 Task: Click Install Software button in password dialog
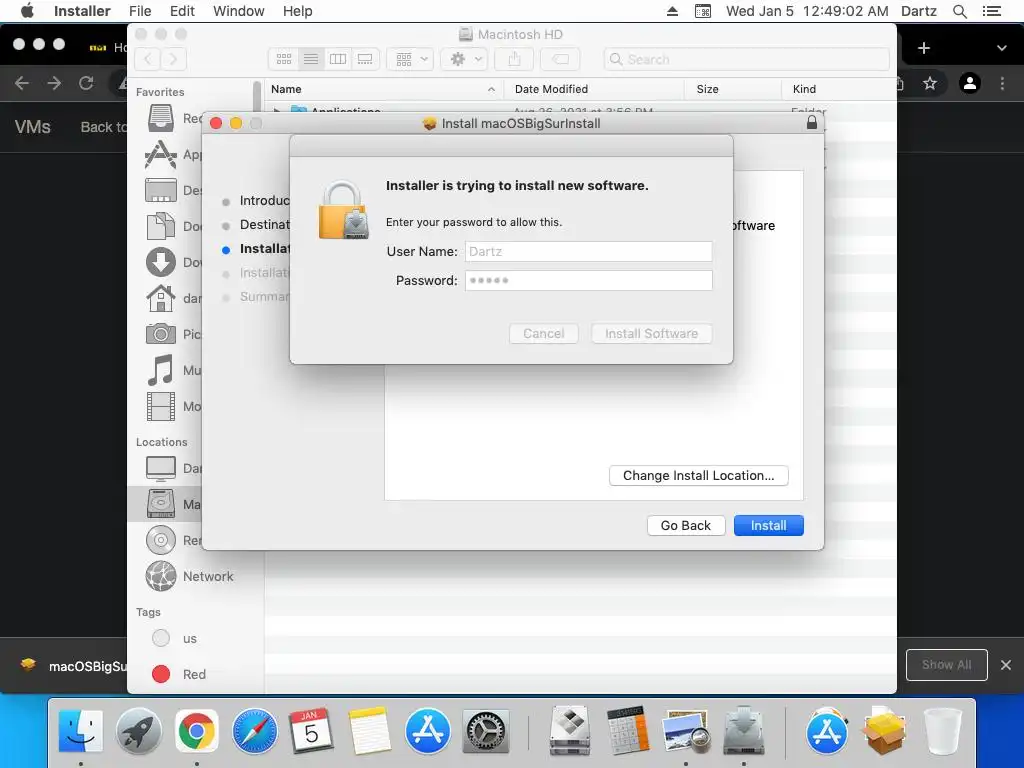tap(651, 334)
